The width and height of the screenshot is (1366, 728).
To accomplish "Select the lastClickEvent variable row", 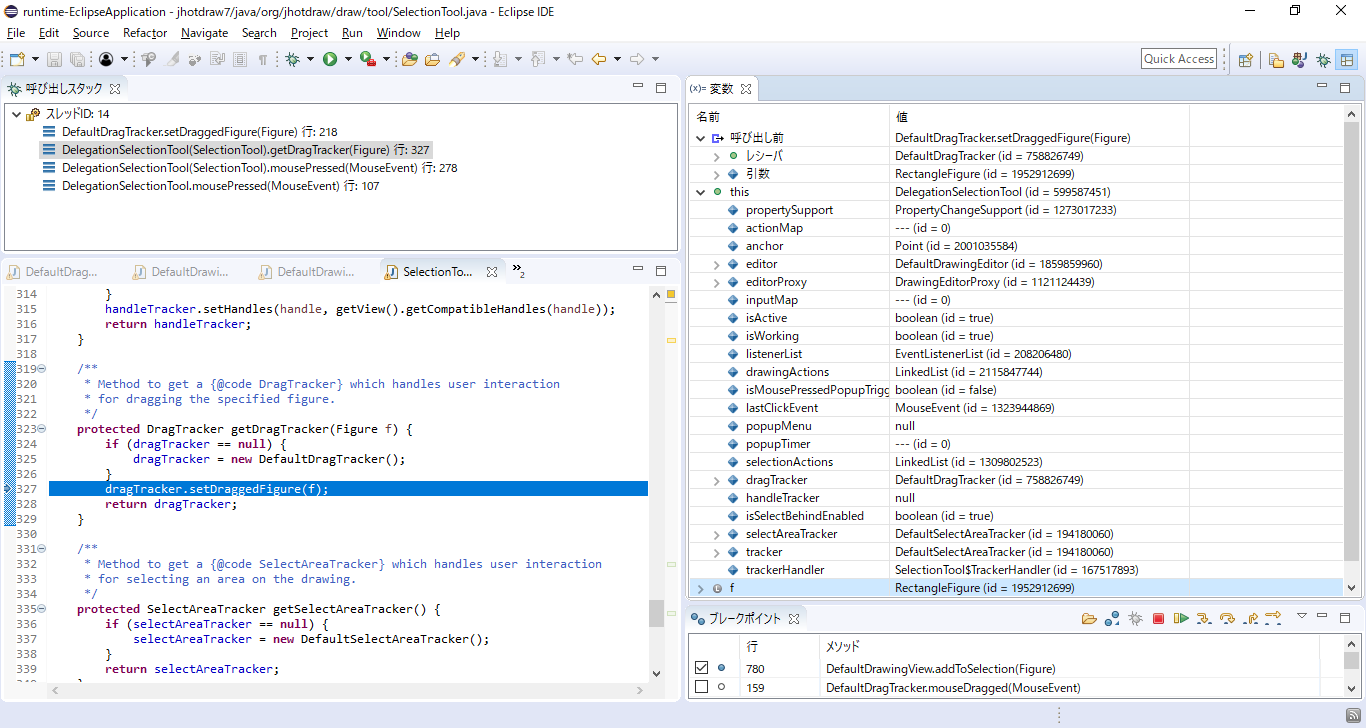I will (1015, 408).
